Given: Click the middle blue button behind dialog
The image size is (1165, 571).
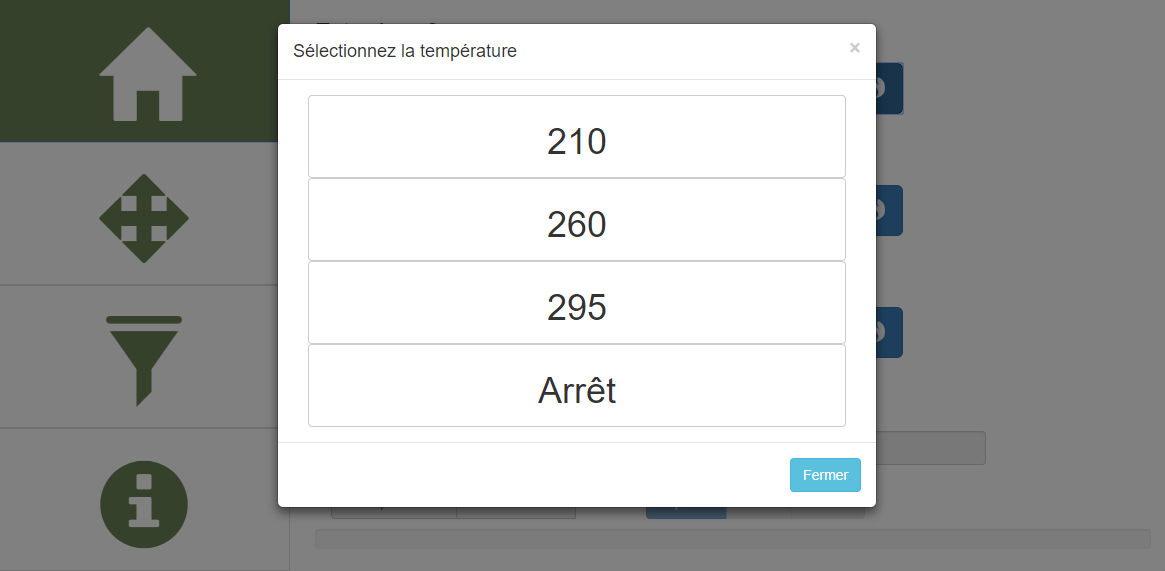Looking at the screenshot, I should tap(890, 210).
